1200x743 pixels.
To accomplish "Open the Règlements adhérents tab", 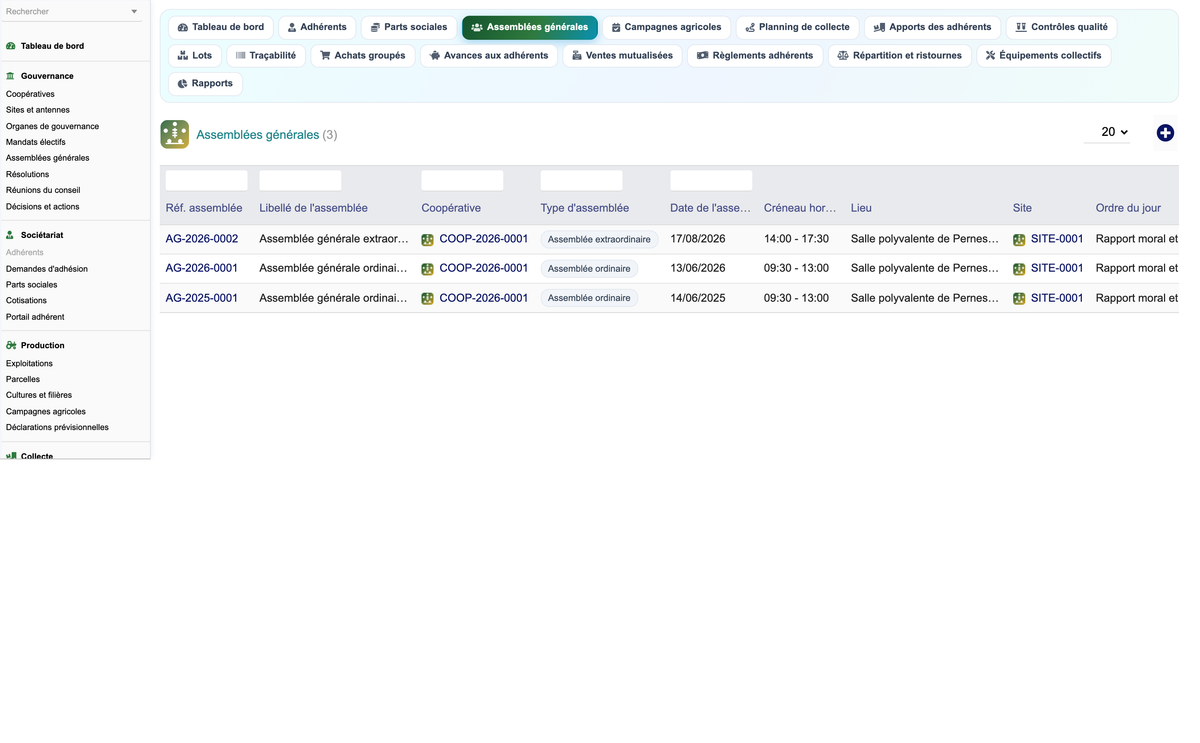I will (x=755, y=55).
